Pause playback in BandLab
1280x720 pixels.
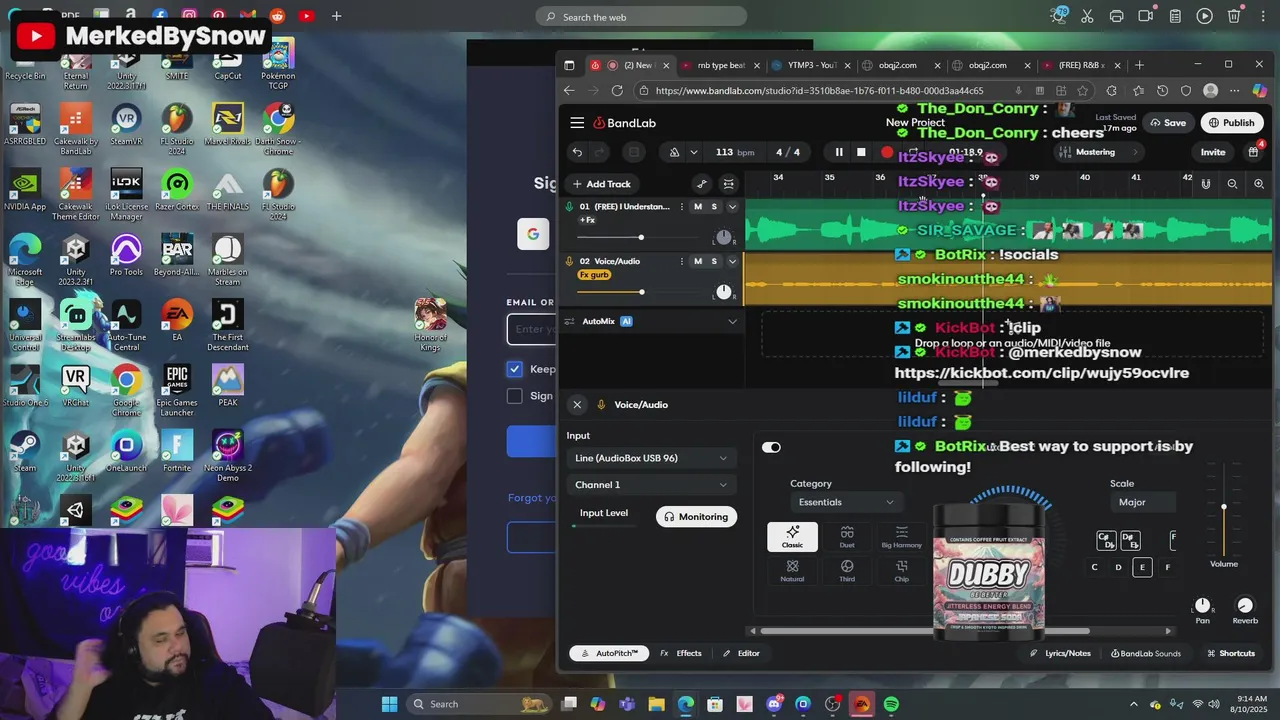point(839,152)
